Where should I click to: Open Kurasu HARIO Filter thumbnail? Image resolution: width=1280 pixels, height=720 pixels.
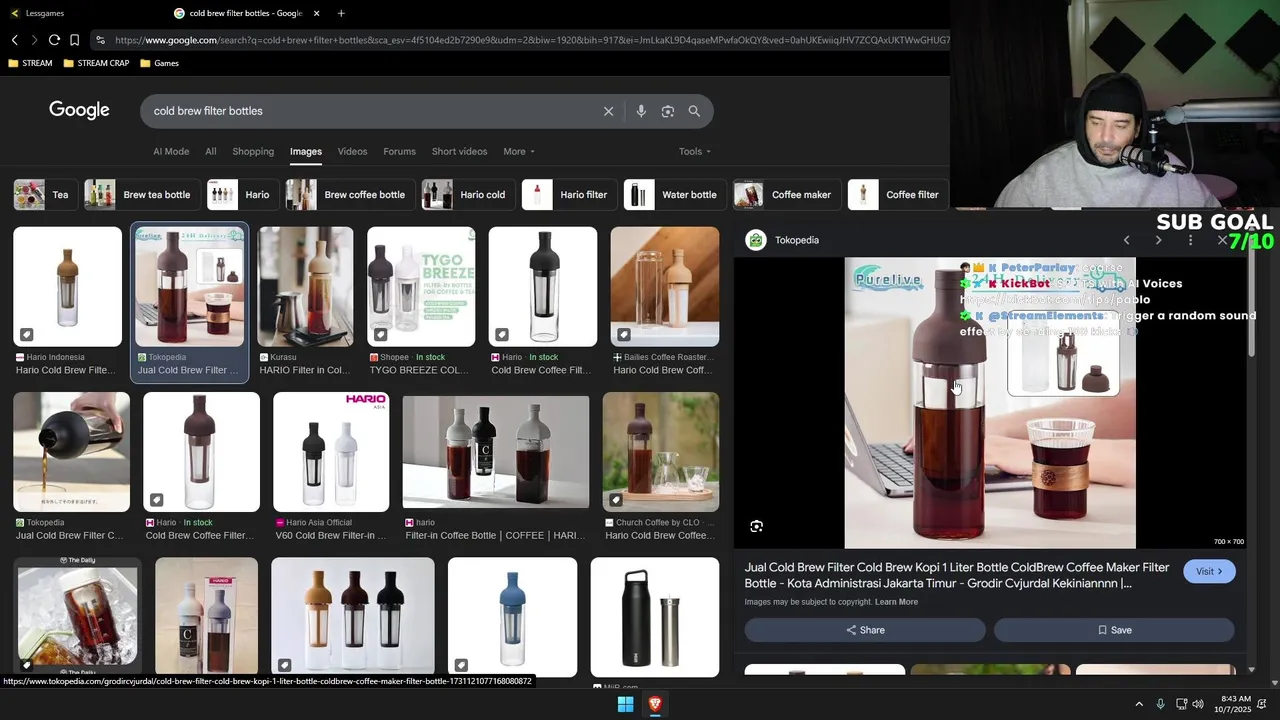point(305,287)
